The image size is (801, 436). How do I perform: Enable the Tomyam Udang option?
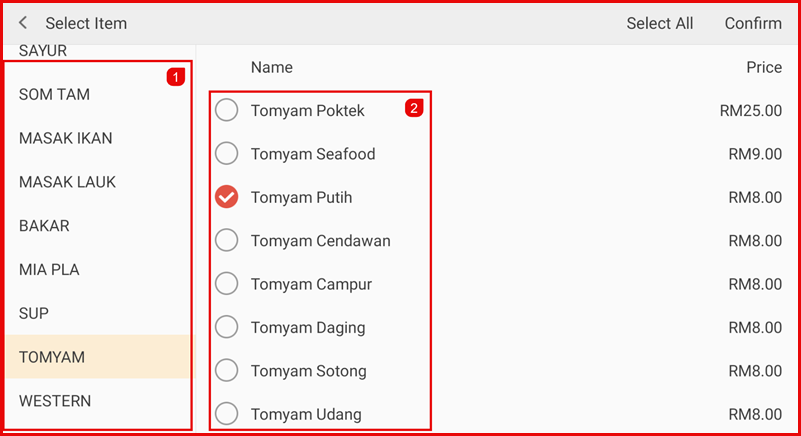(227, 414)
